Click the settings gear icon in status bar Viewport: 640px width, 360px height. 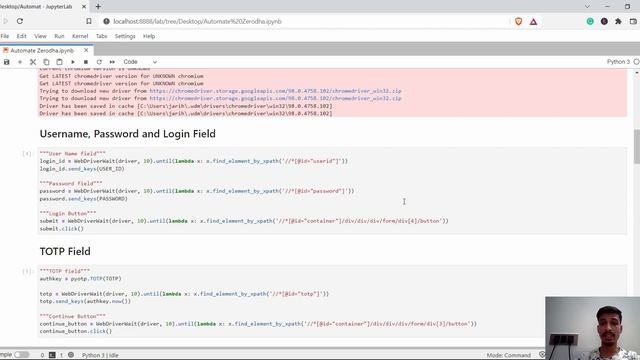click(x=71, y=355)
